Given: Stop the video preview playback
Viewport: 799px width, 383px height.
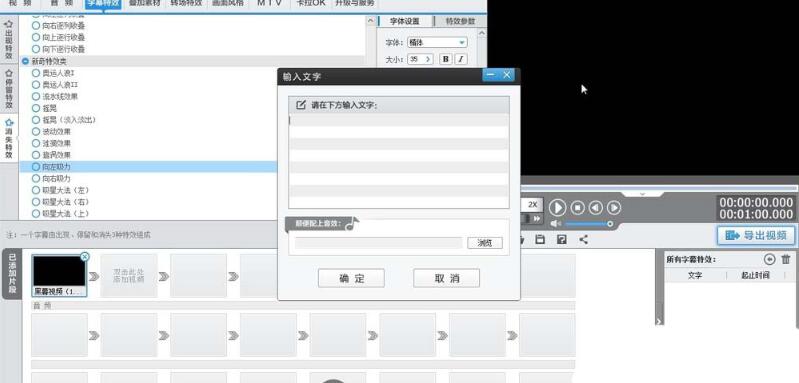Looking at the screenshot, I should pos(577,207).
